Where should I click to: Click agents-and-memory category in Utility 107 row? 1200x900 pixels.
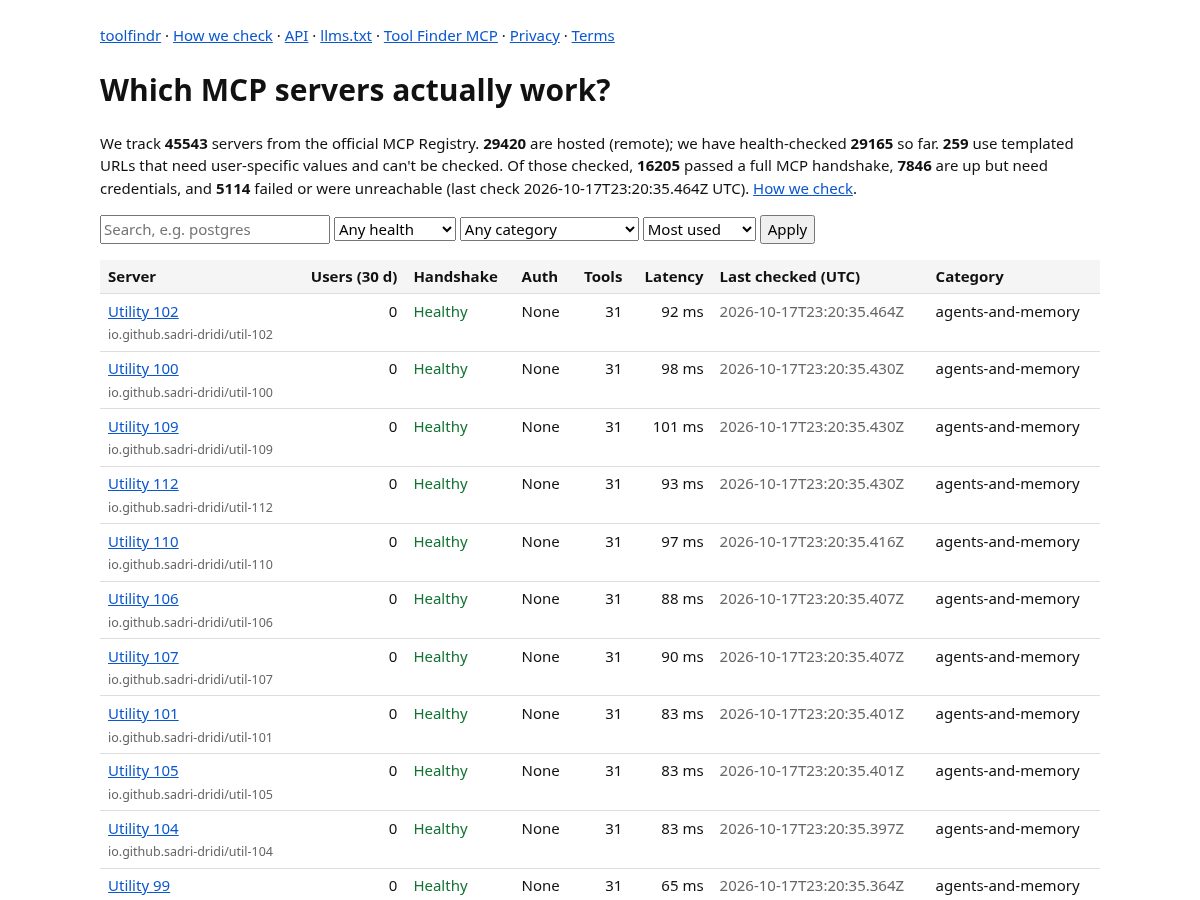[1008, 657]
